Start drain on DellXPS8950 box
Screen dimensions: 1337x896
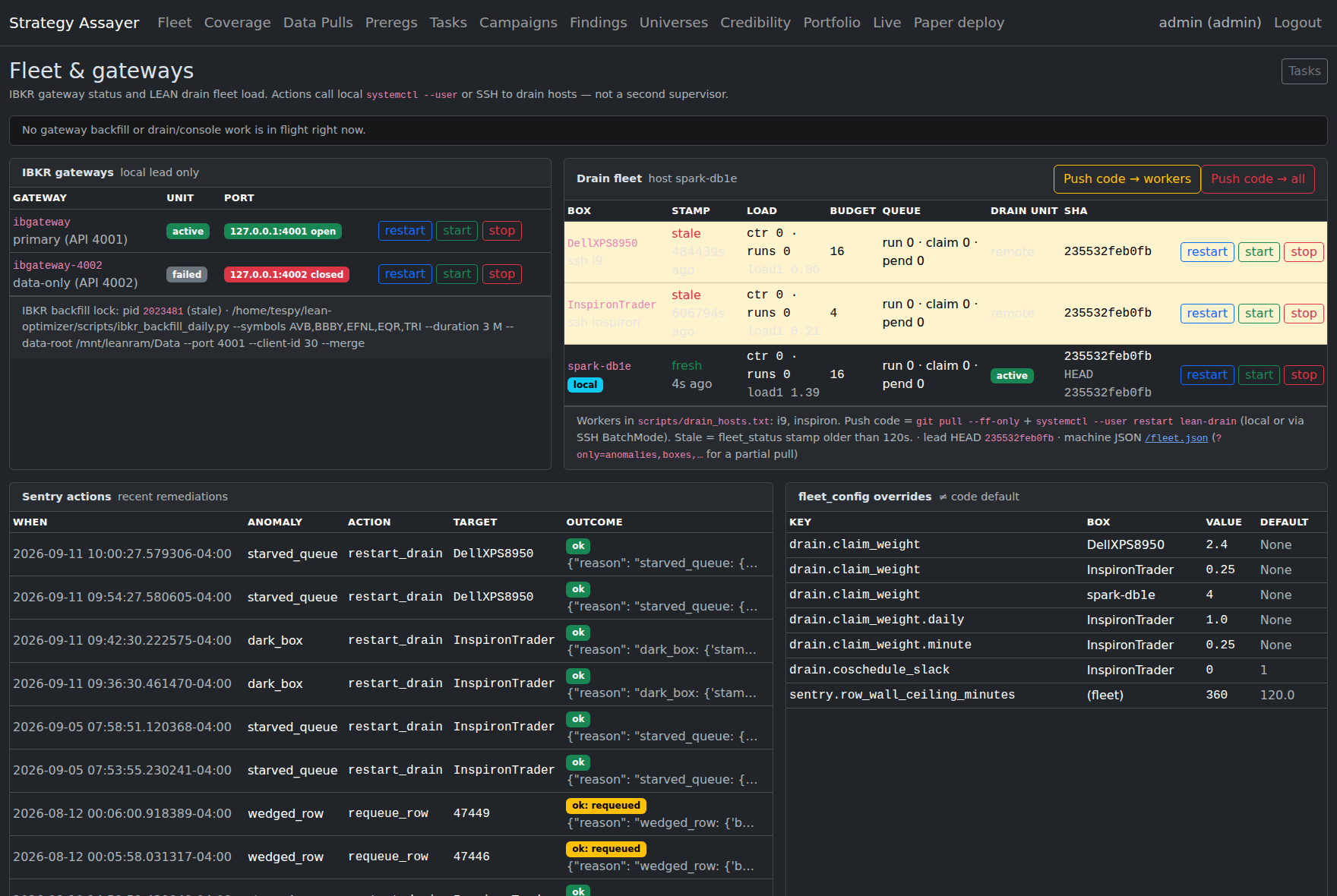tap(1259, 252)
